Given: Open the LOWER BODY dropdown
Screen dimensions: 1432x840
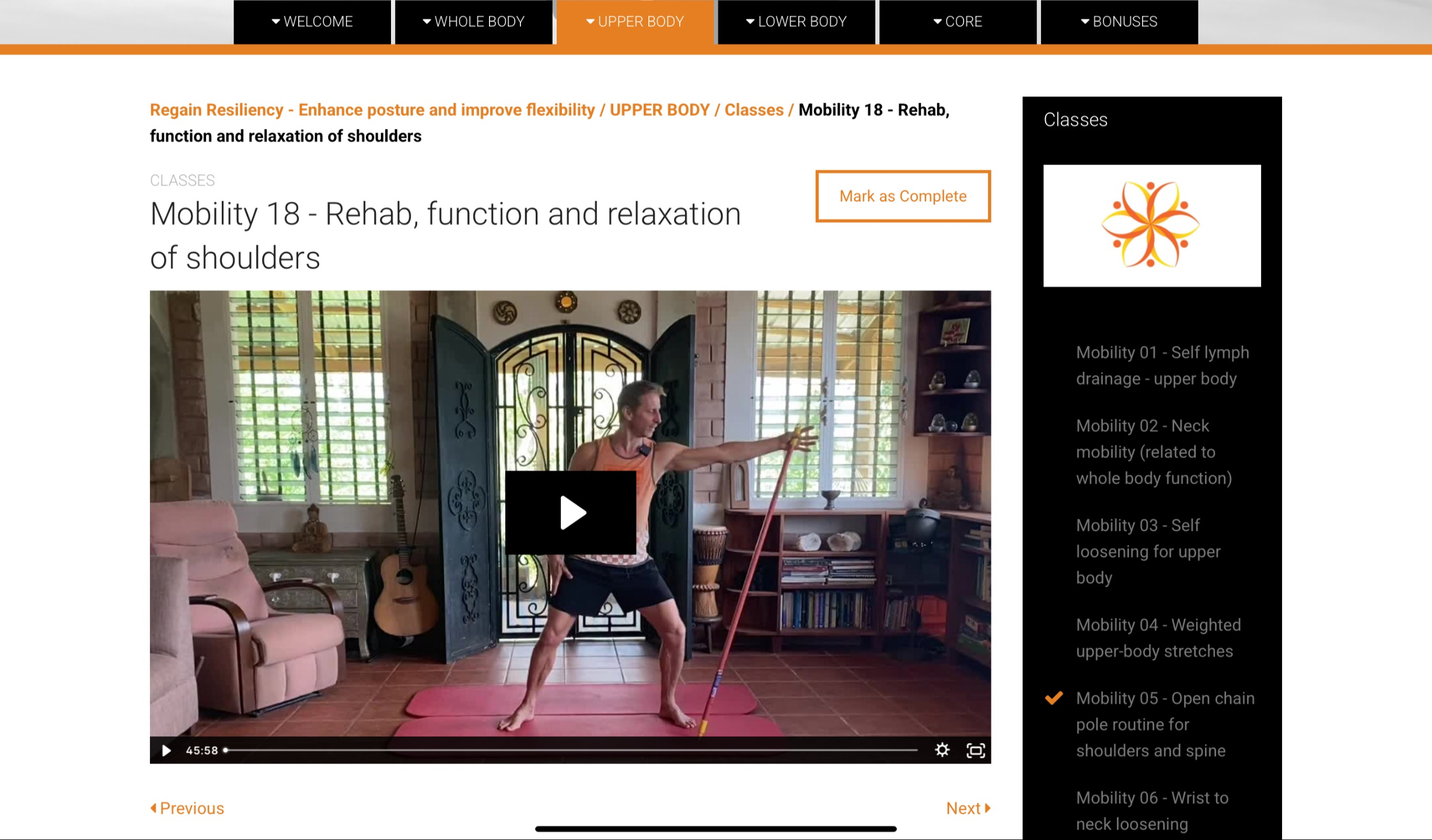Looking at the screenshot, I should click(x=796, y=22).
